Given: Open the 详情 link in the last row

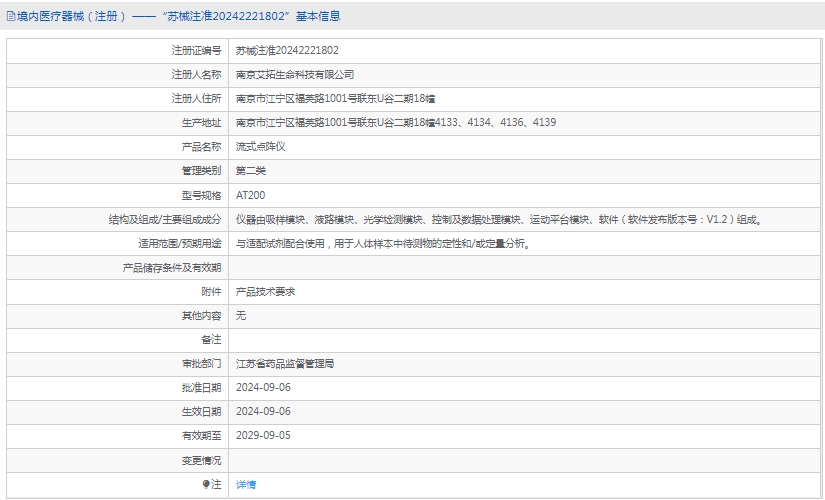Looking at the screenshot, I should coord(246,484).
